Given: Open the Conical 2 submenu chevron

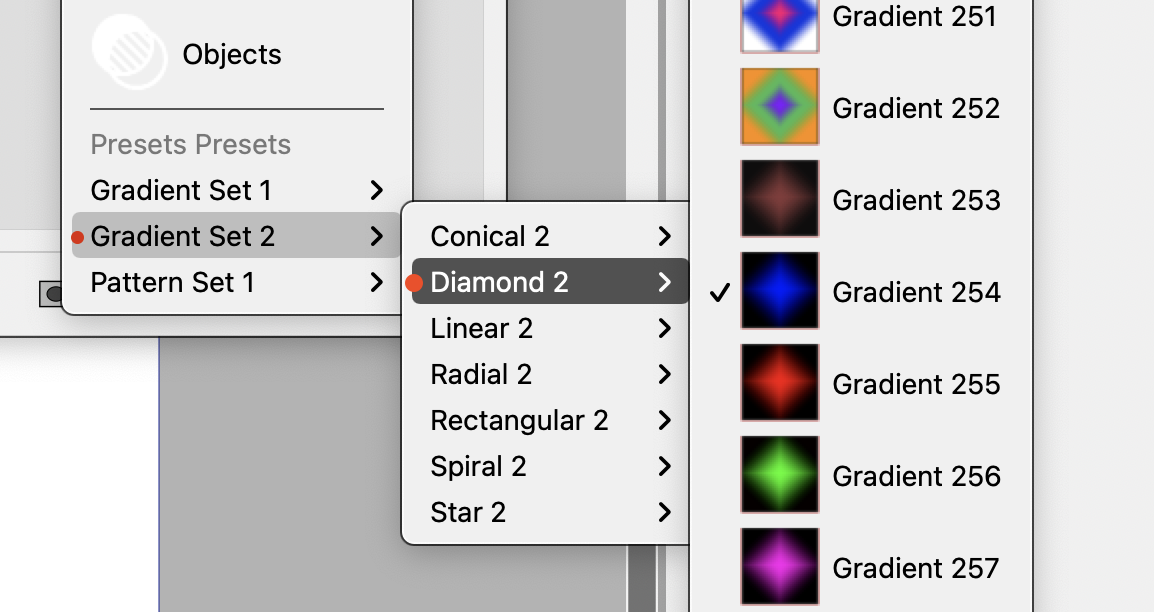Looking at the screenshot, I should pyautogui.click(x=665, y=236).
